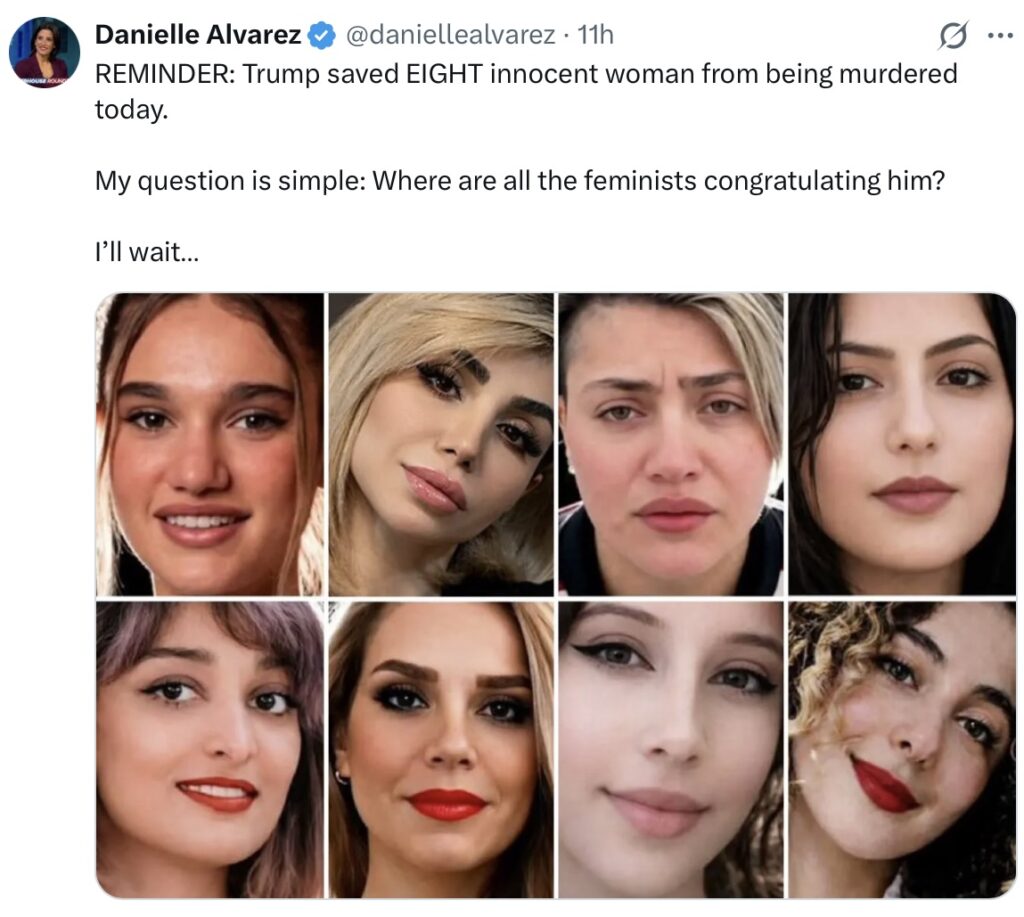Click the 'My question is simple' sentence
Viewport: 1024px width, 917px height.
pyautogui.click(x=520, y=181)
